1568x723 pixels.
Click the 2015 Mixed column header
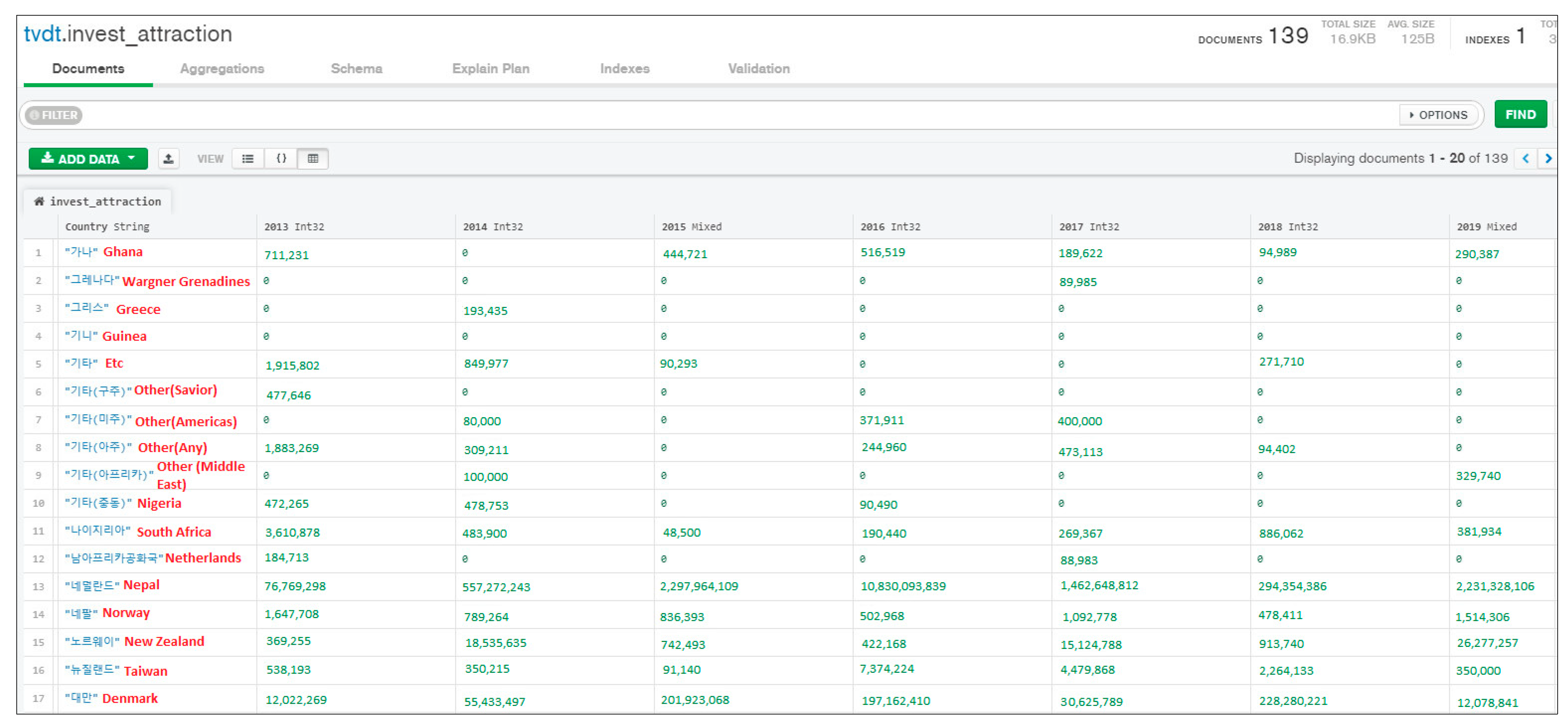point(691,227)
